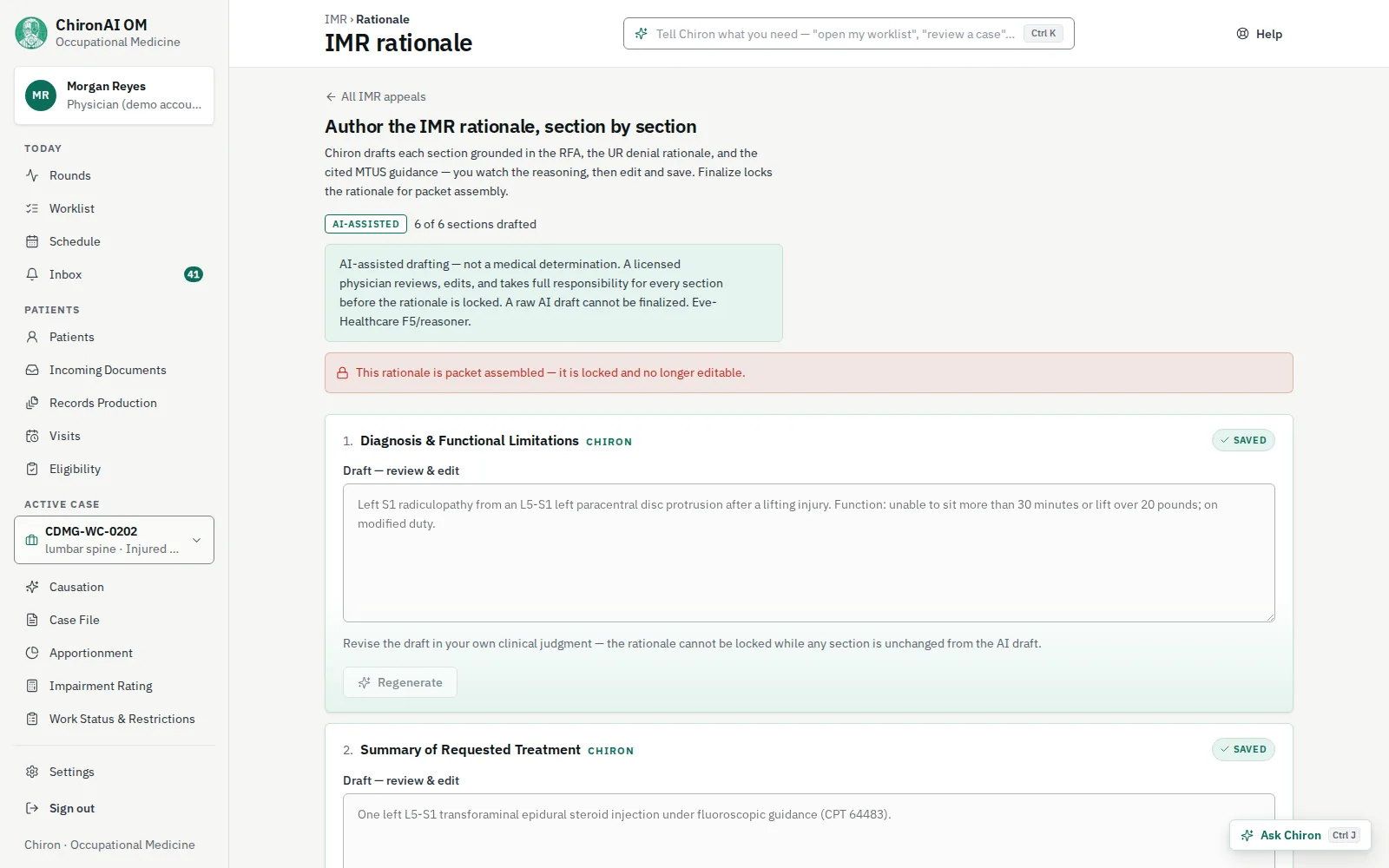Screen dimensions: 1389x868
Task: Expand the CDMG-WC-0202 active case dropdown
Action: click(x=114, y=540)
